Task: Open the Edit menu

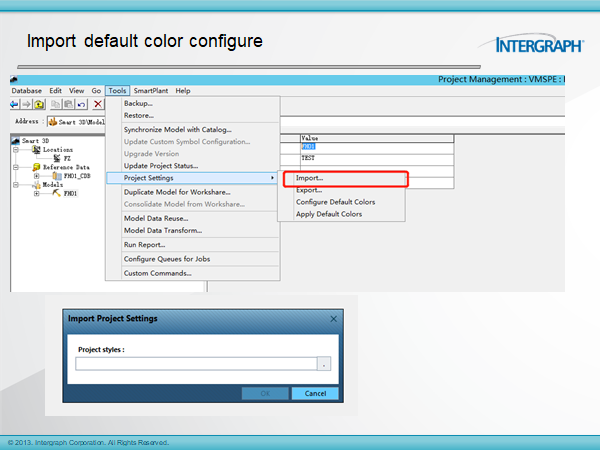Action: coord(55,91)
